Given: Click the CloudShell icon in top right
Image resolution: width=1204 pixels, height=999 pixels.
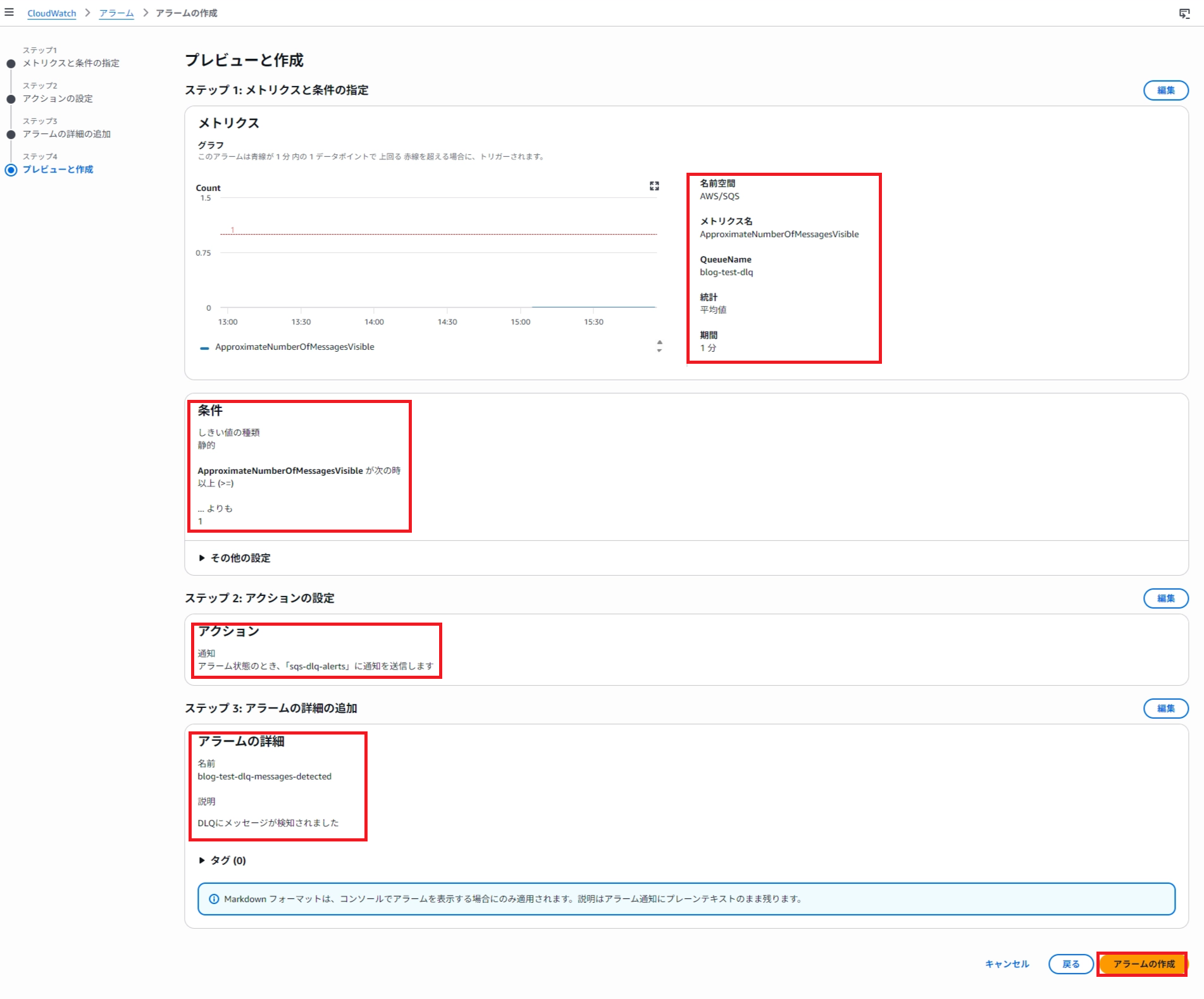Looking at the screenshot, I should (x=1184, y=13).
